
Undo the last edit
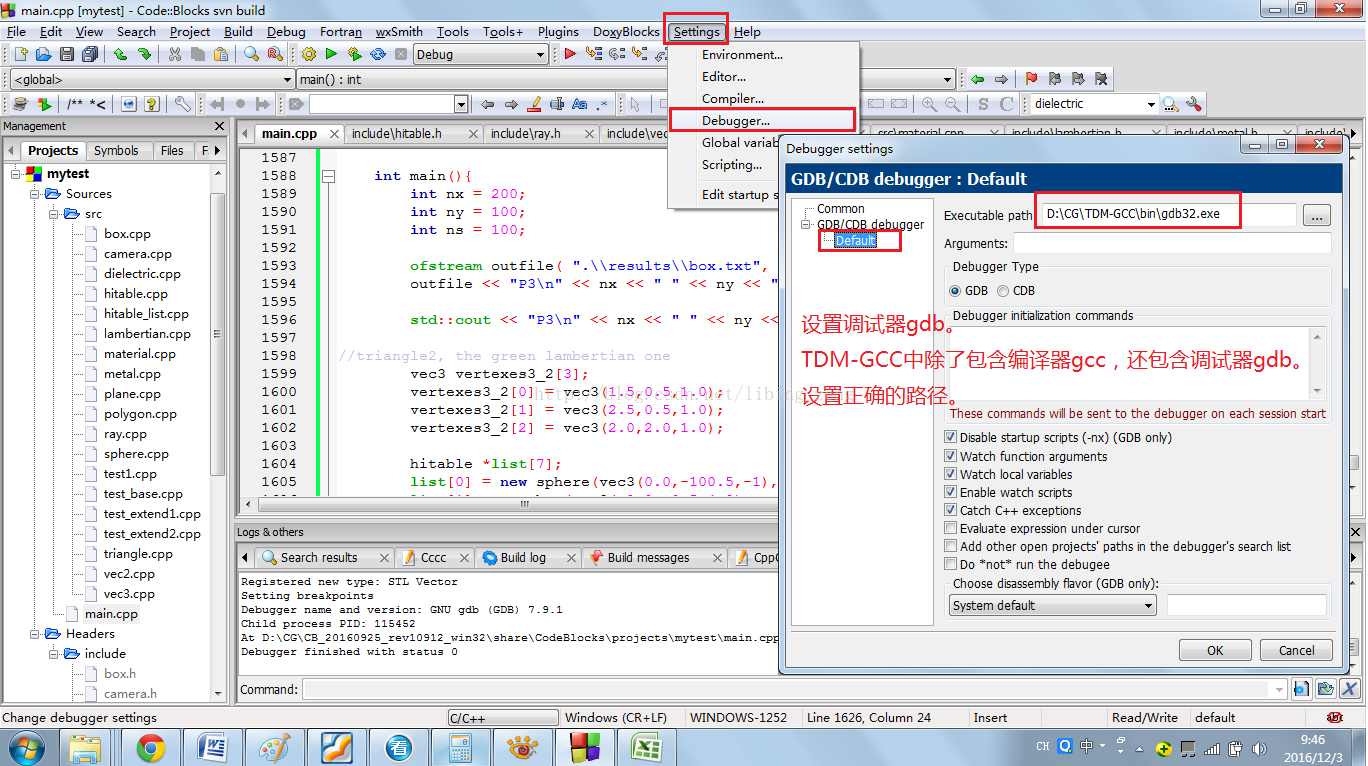121,54
